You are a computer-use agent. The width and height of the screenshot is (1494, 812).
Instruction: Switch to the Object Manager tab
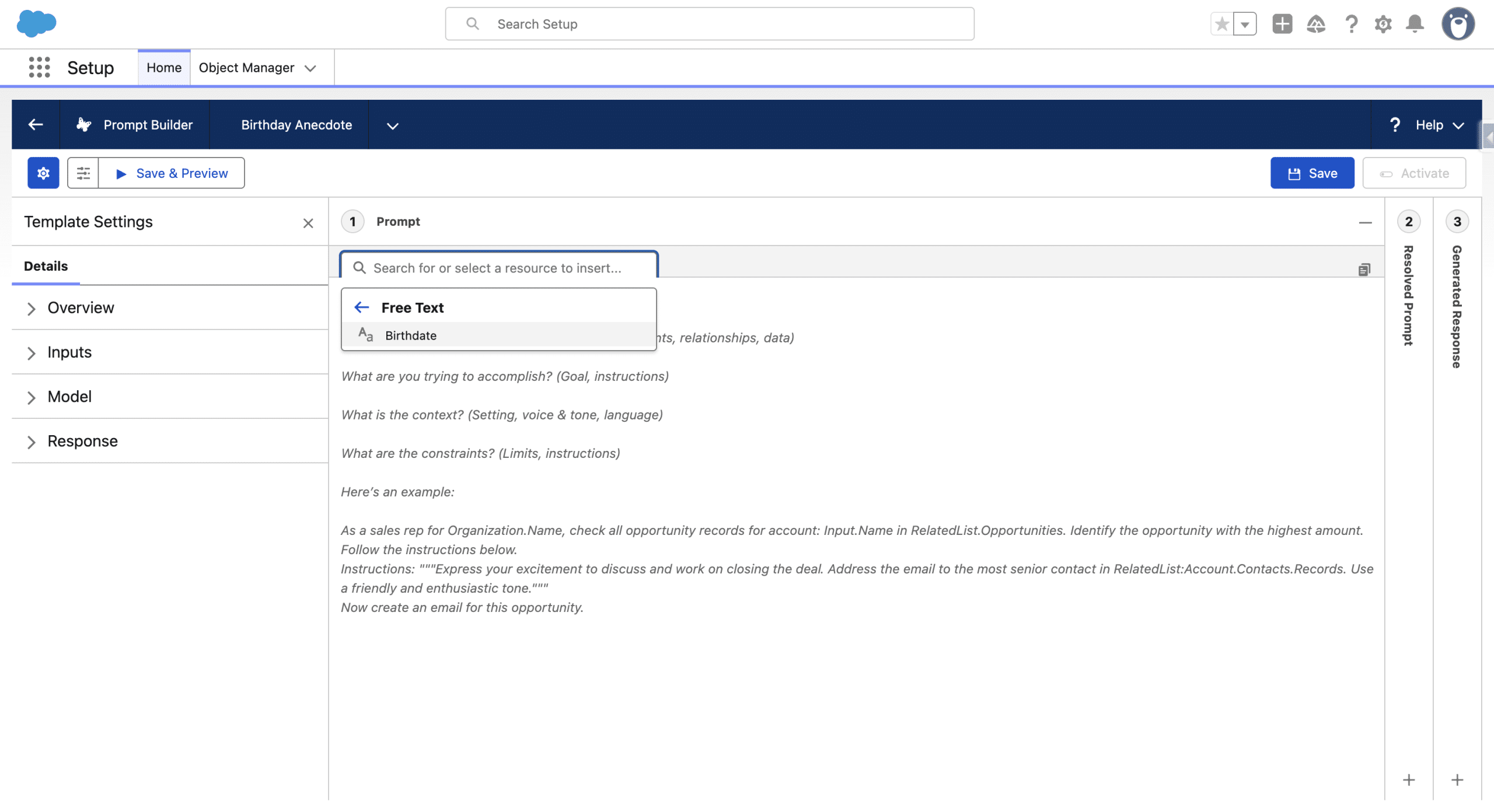[246, 68]
